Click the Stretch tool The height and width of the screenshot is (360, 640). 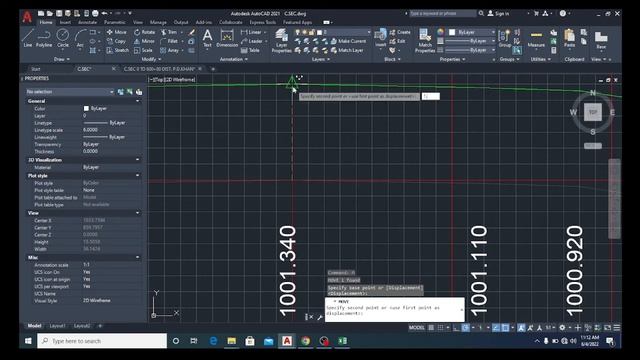118,50
